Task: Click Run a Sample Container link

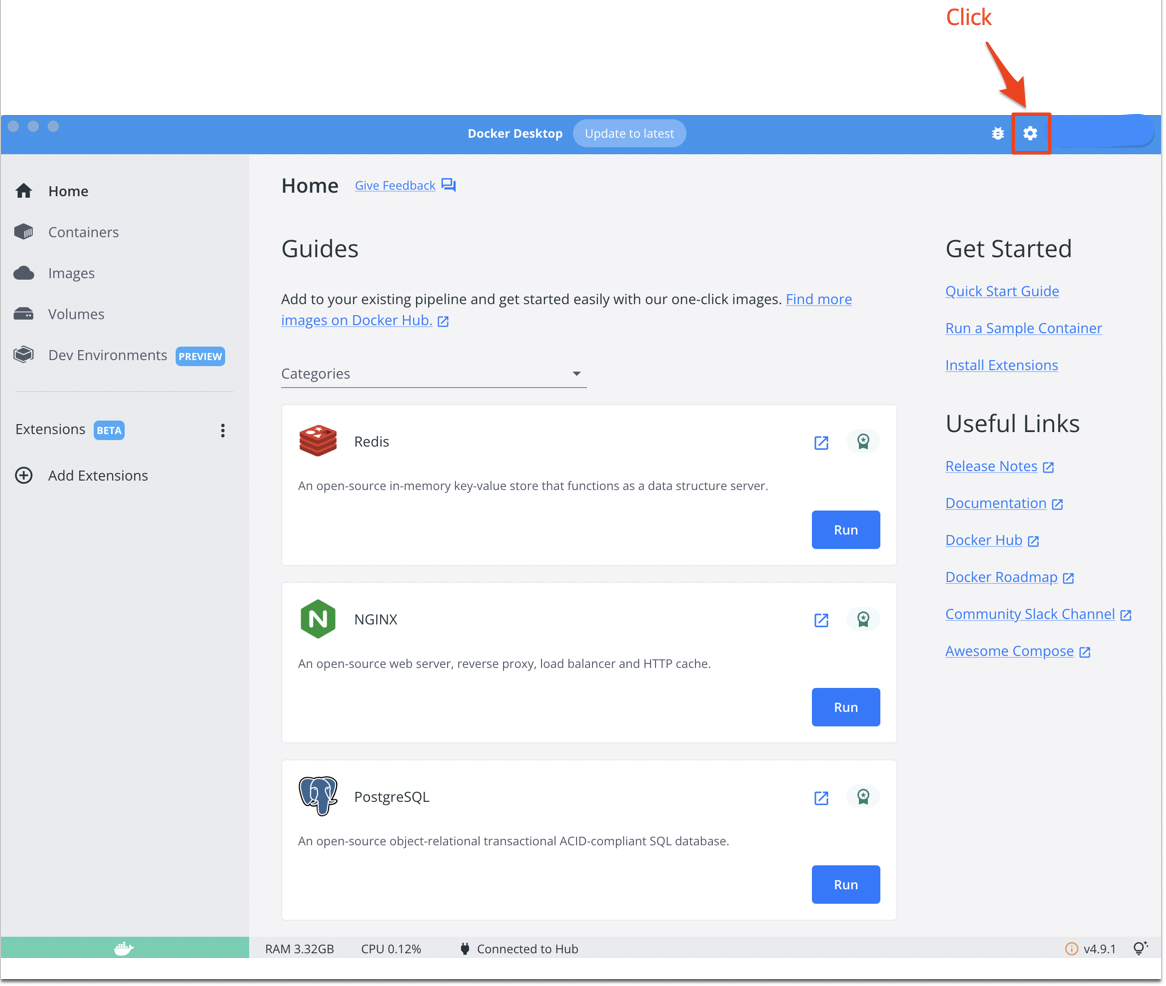Action: pyautogui.click(x=1025, y=329)
